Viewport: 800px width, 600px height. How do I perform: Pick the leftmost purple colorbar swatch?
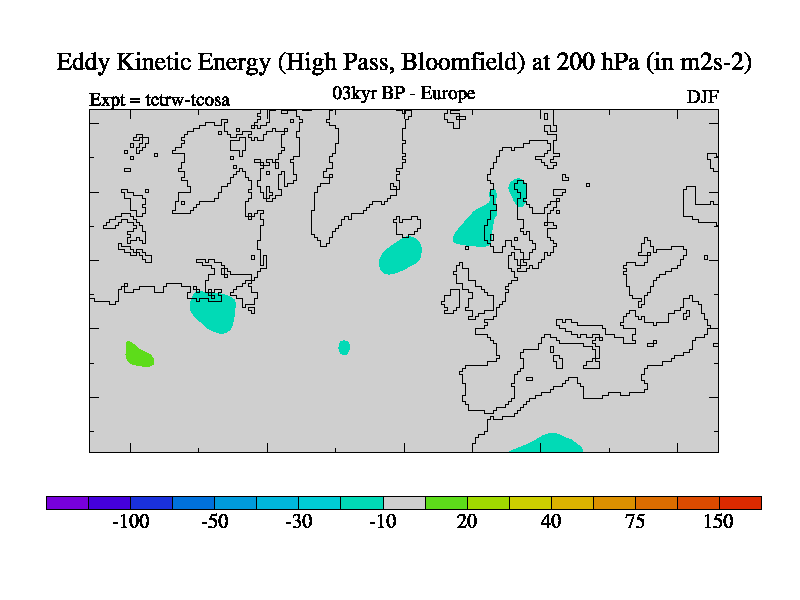(x=67, y=503)
